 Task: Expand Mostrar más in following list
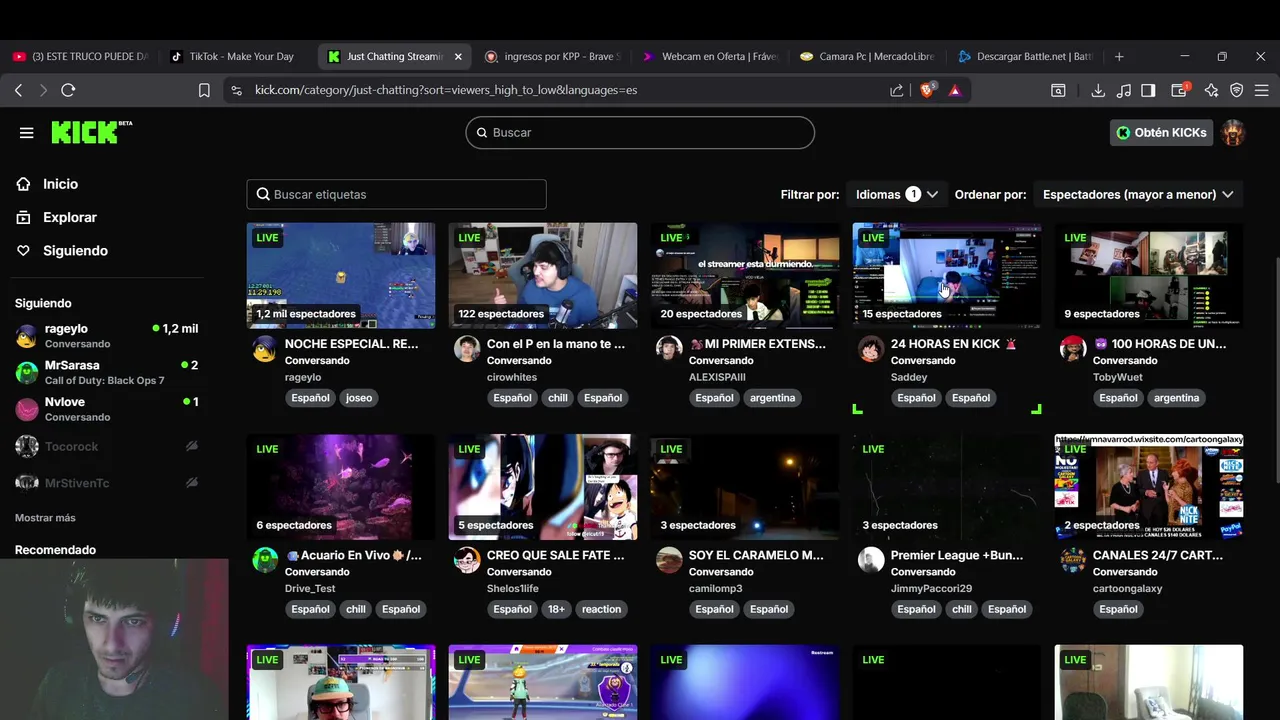coord(45,518)
